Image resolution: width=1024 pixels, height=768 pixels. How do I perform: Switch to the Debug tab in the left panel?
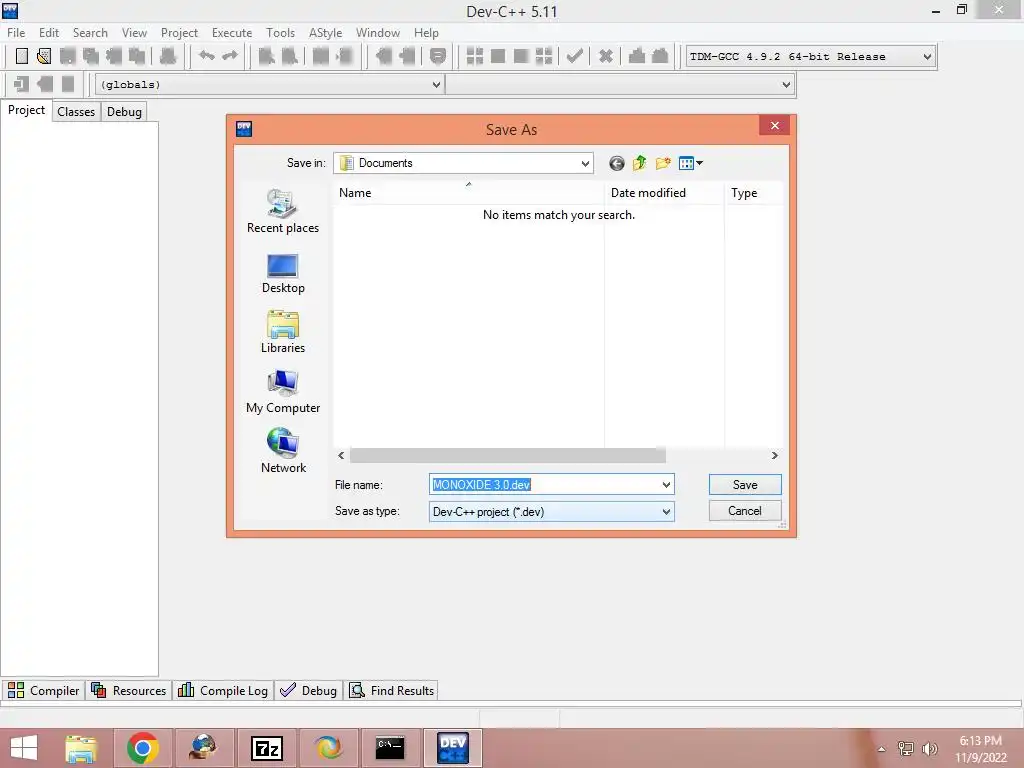click(x=124, y=112)
